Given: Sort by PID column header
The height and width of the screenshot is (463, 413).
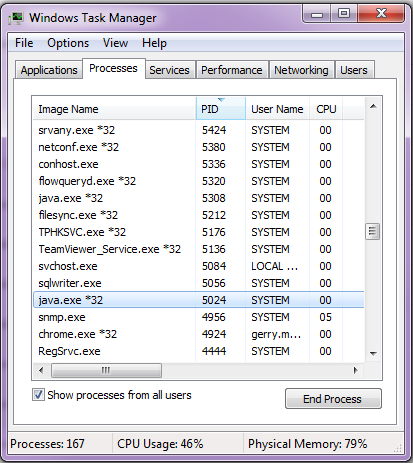Looking at the screenshot, I should pyautogui.click(x=221, y=109).
